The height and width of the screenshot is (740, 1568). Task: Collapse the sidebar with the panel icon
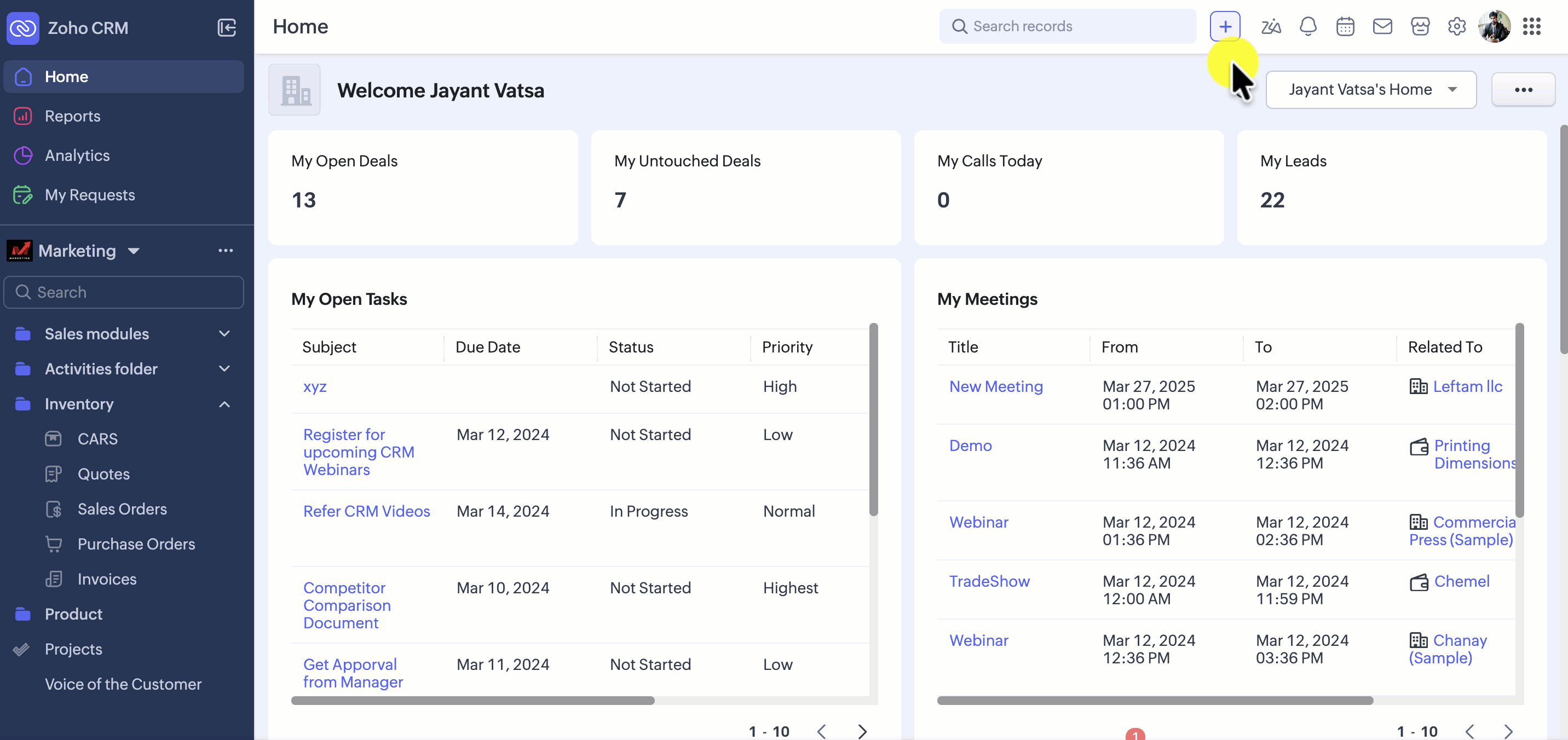pos(227,28)
